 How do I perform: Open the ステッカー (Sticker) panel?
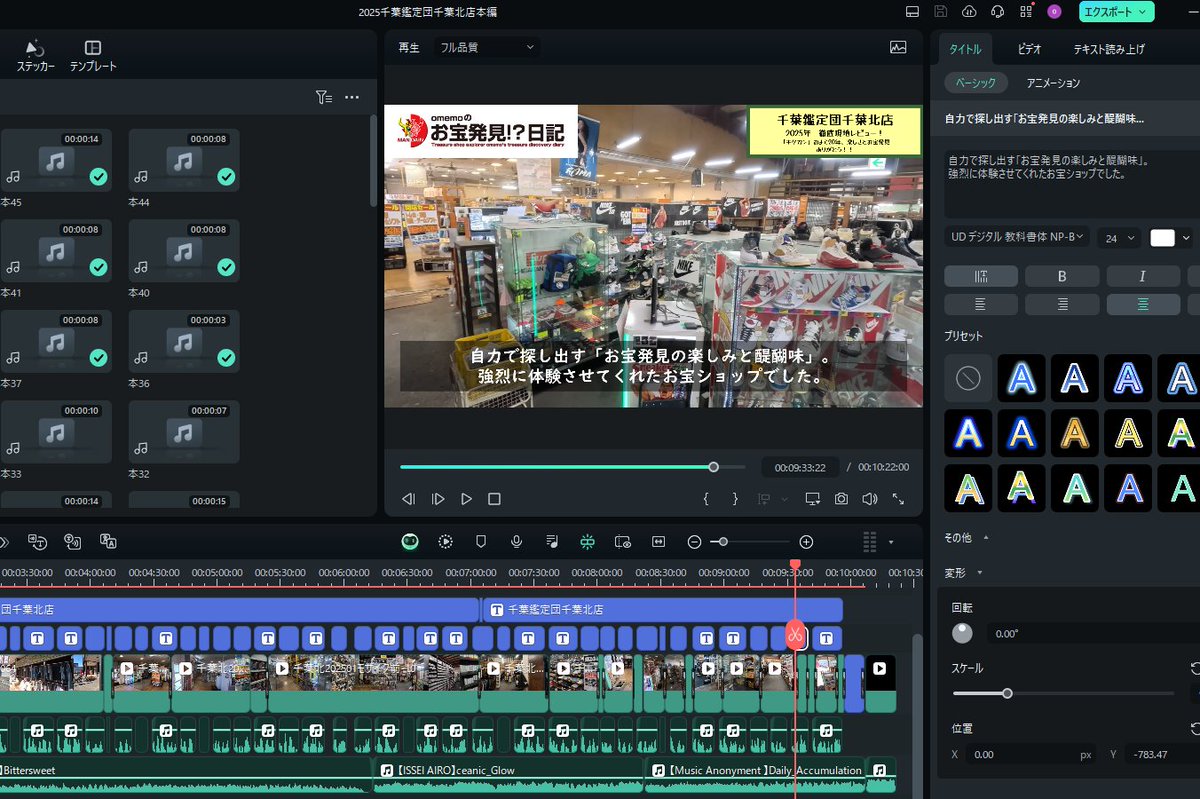coord(36,56)
